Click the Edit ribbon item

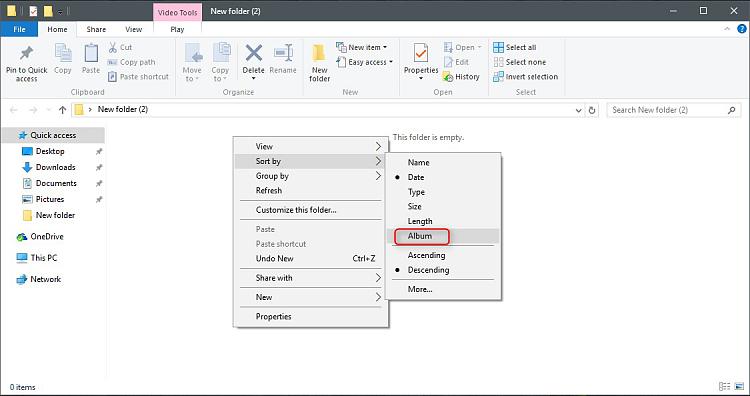(456, 62)
